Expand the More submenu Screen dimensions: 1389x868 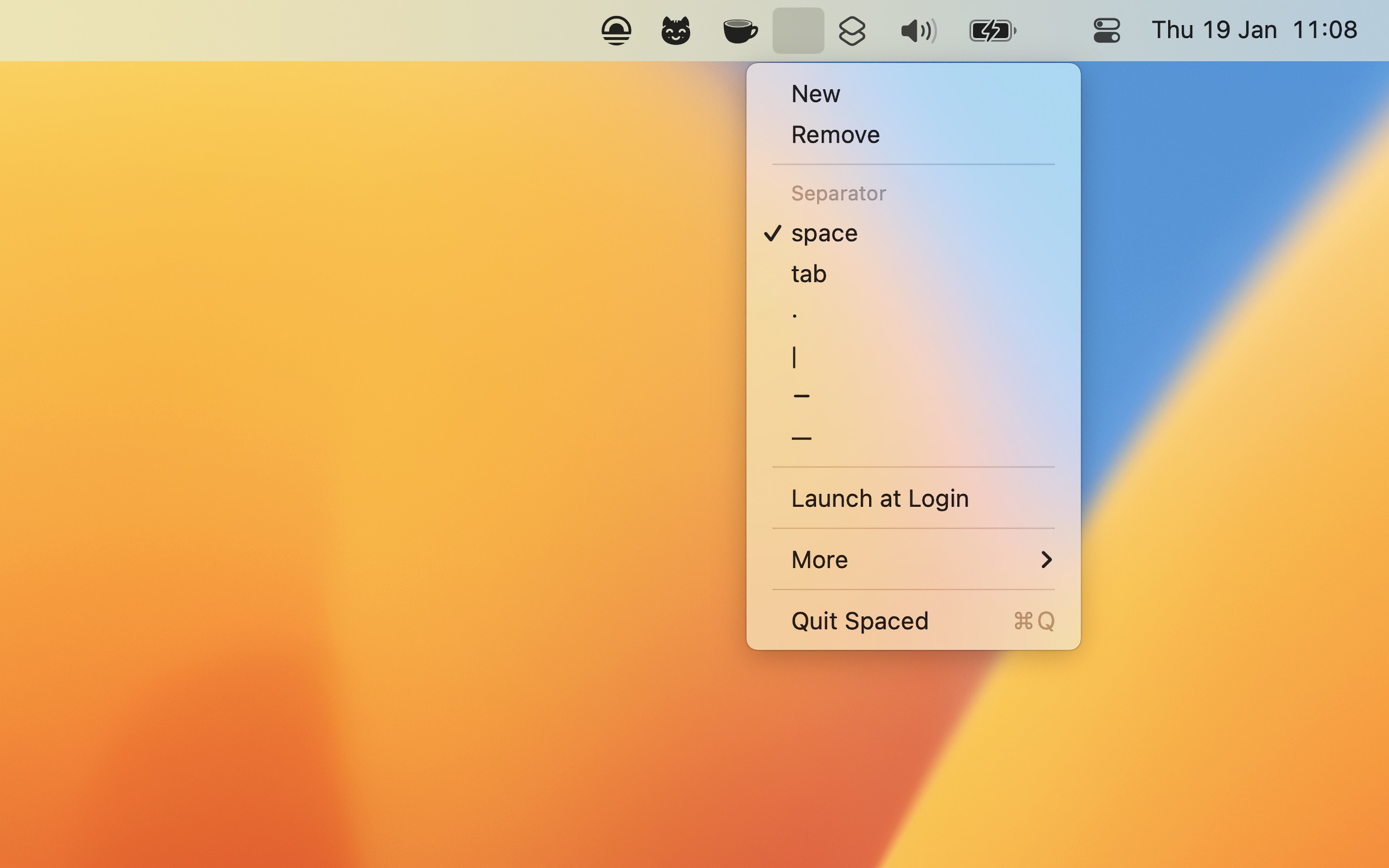819,560
